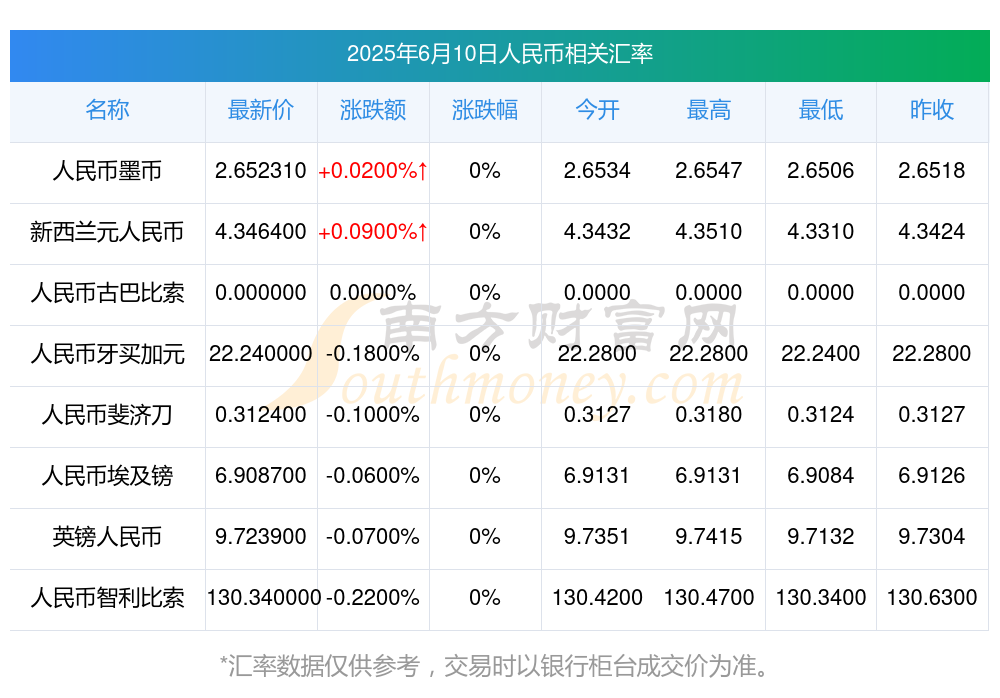The width and height of the screenshot is (1000, 698).
Task: Click the 今开 column header
Action: pos(597,110)
